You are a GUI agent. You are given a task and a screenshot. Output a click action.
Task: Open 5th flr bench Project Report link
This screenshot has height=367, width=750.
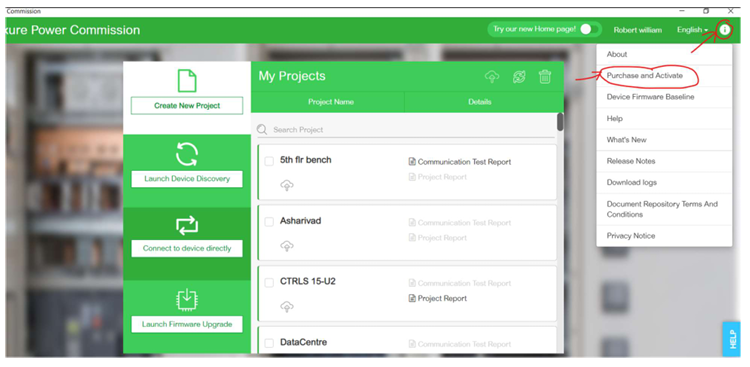point(442,177)
